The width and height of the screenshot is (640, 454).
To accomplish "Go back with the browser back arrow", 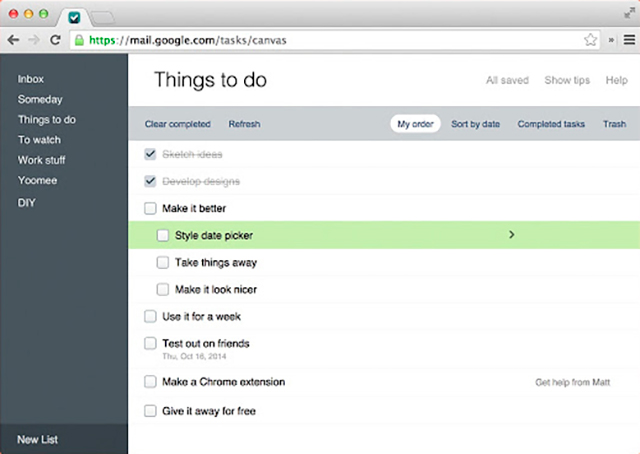I will 13,40.
